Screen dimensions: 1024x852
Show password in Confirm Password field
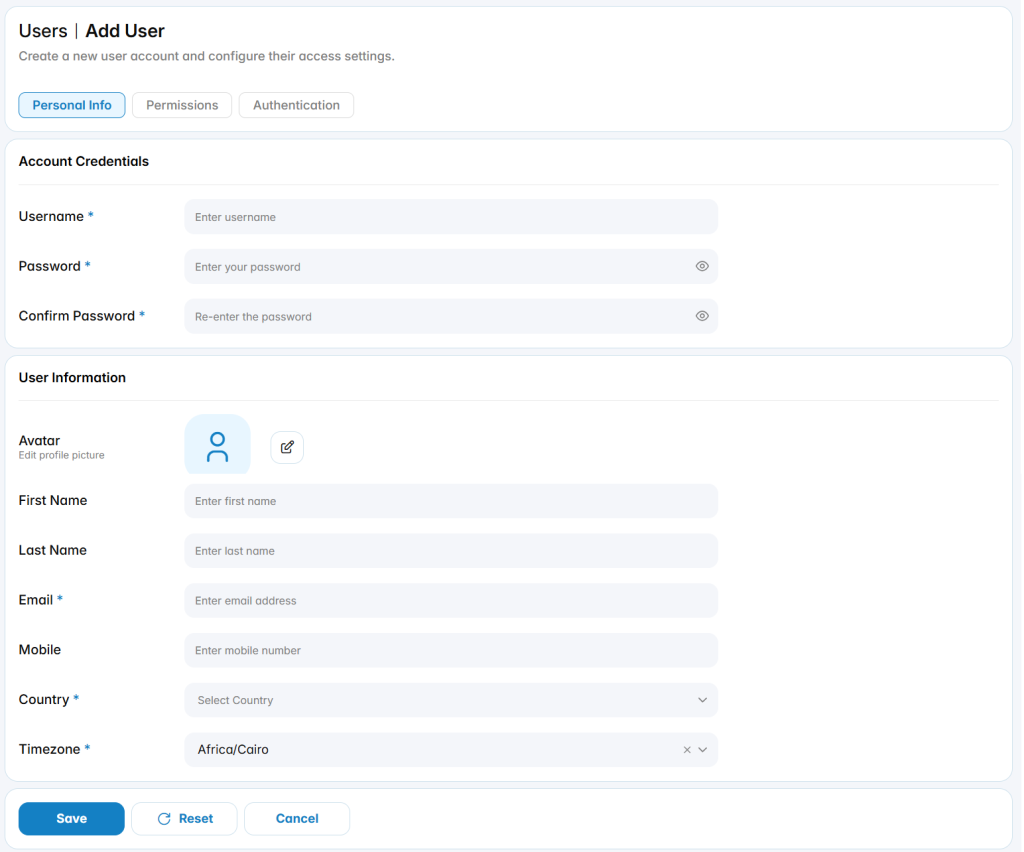pyautogui.click(x=702, y=316)
